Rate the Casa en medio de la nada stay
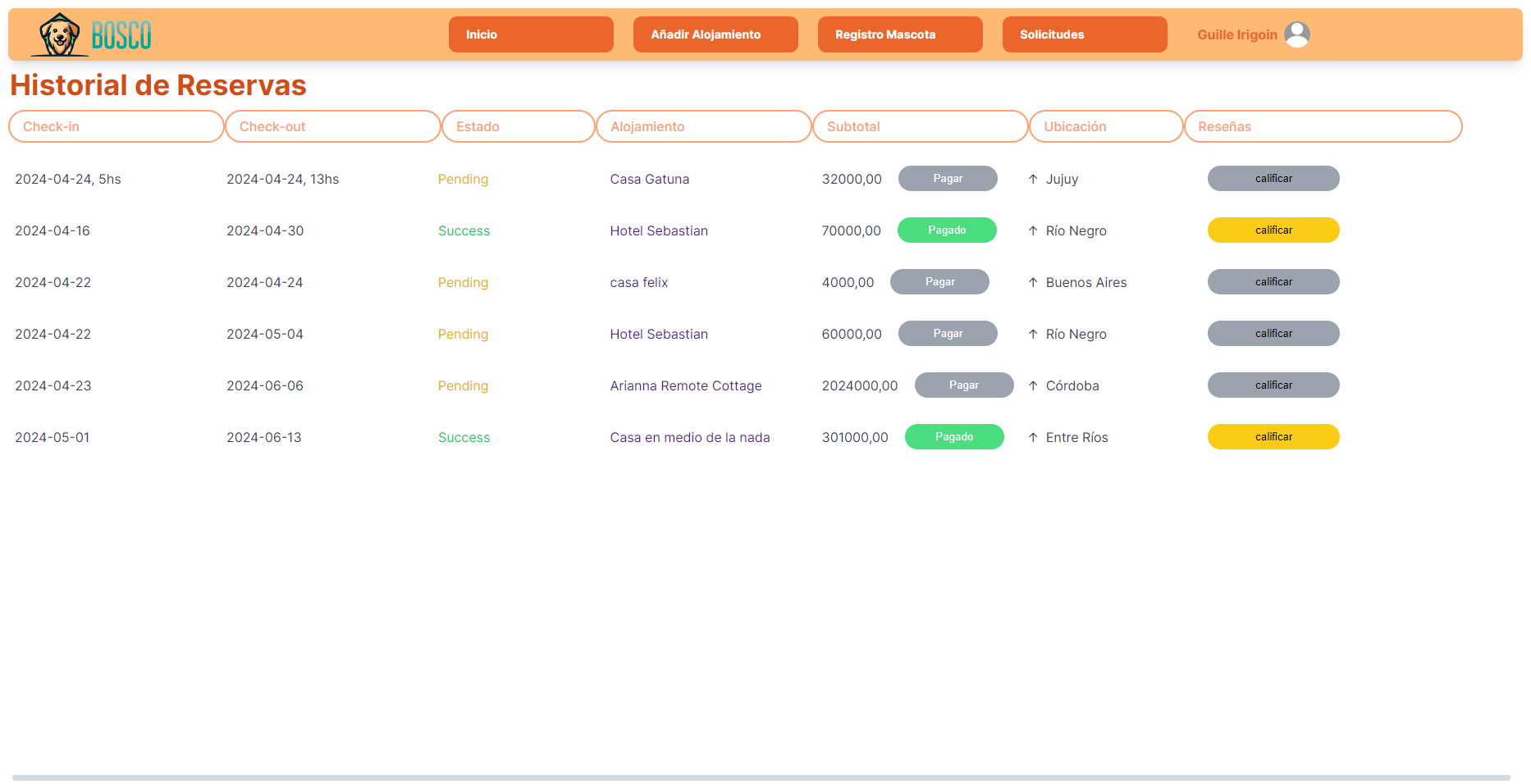This screenshot has width=1531, height=784. point(1273,437)
